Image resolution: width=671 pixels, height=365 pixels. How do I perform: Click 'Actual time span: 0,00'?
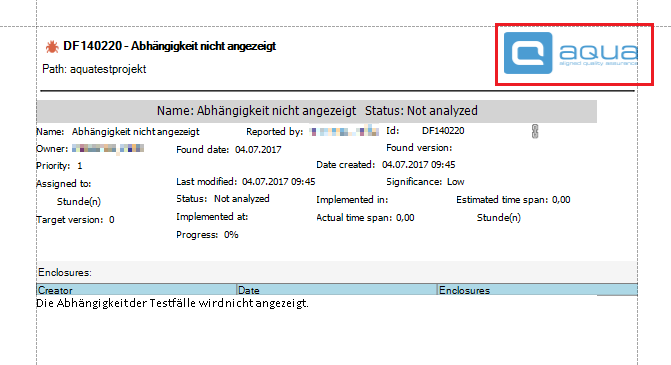365,218
